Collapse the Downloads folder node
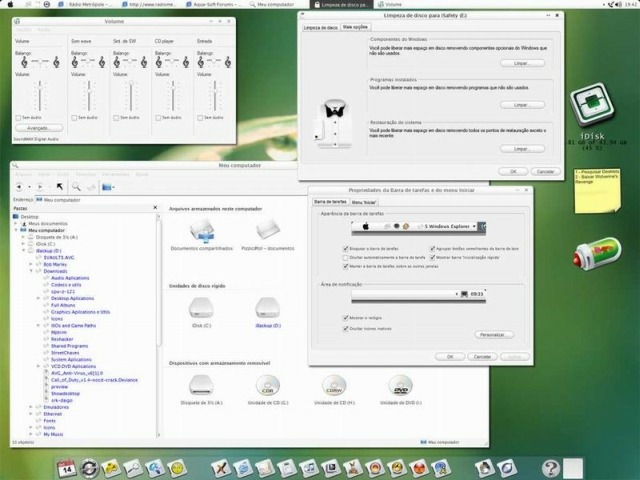This screenshot has width=640, height=480. (31, 271)
